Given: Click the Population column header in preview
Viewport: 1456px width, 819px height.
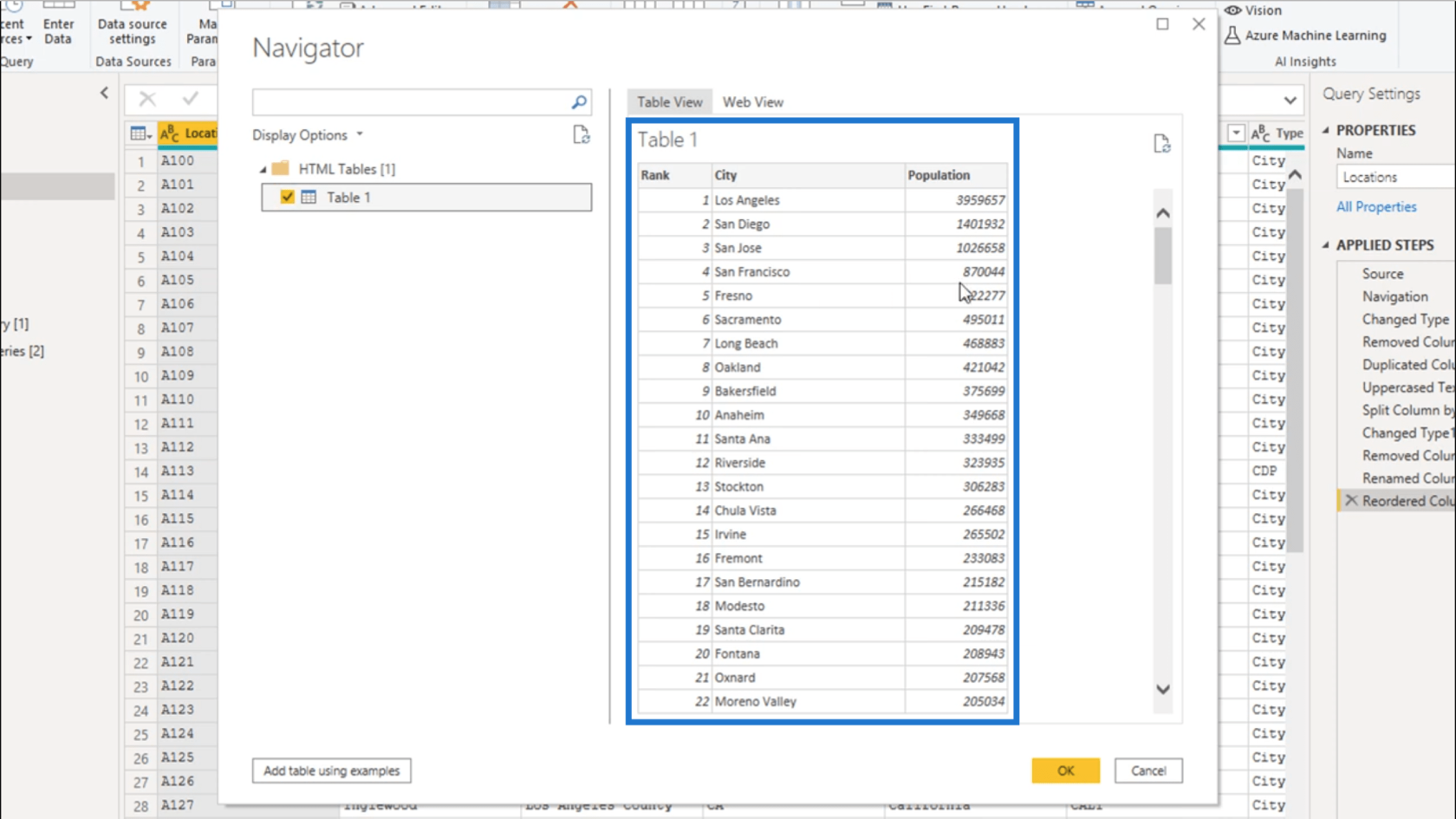Looking at the screenshot, I should coord(956,175).
